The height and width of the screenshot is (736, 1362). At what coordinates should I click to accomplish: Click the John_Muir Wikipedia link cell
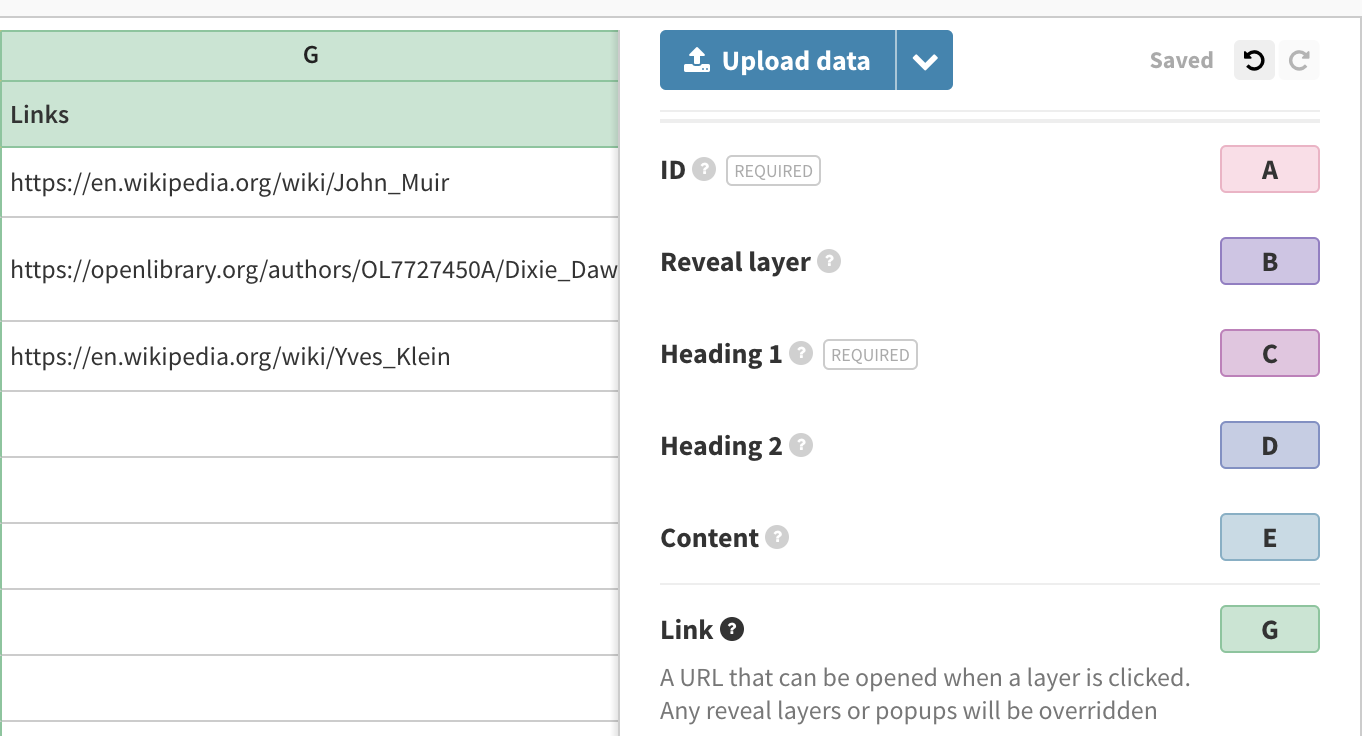310,183
